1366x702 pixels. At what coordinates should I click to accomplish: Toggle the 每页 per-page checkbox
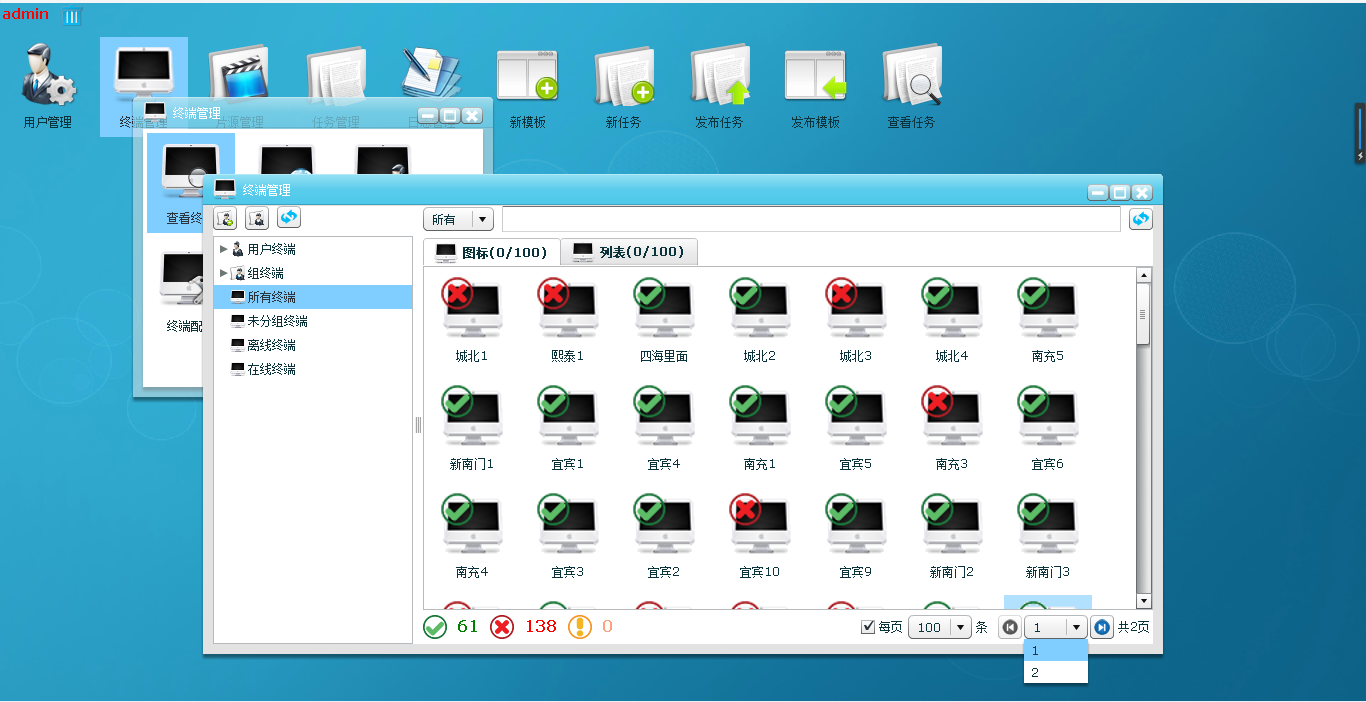pyautogui.click(x=868, y=627)
